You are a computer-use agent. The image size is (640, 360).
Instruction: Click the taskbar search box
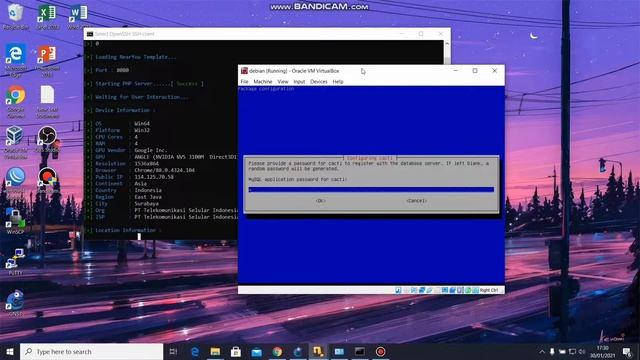click(91, 351)
